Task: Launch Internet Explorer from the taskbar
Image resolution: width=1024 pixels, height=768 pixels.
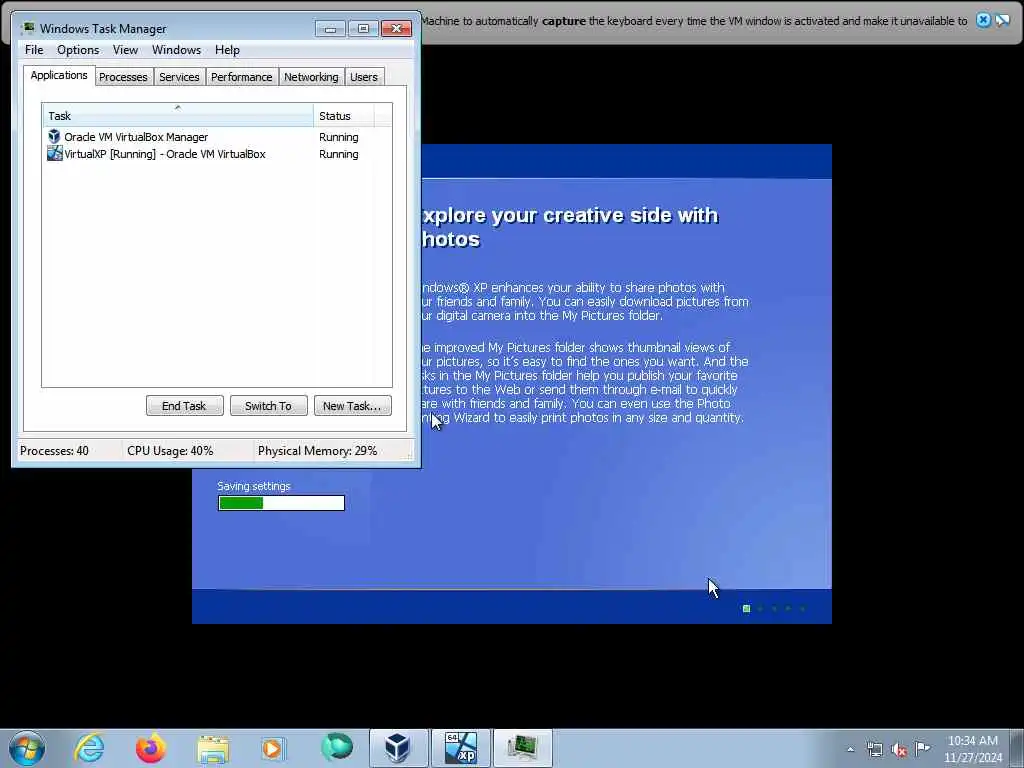Action: pos(89,748)
